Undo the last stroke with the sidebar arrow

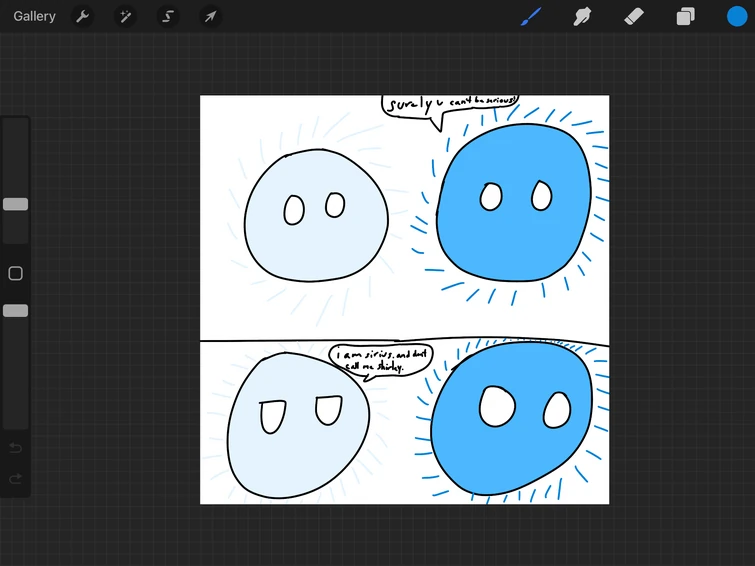tap(15, 448)
